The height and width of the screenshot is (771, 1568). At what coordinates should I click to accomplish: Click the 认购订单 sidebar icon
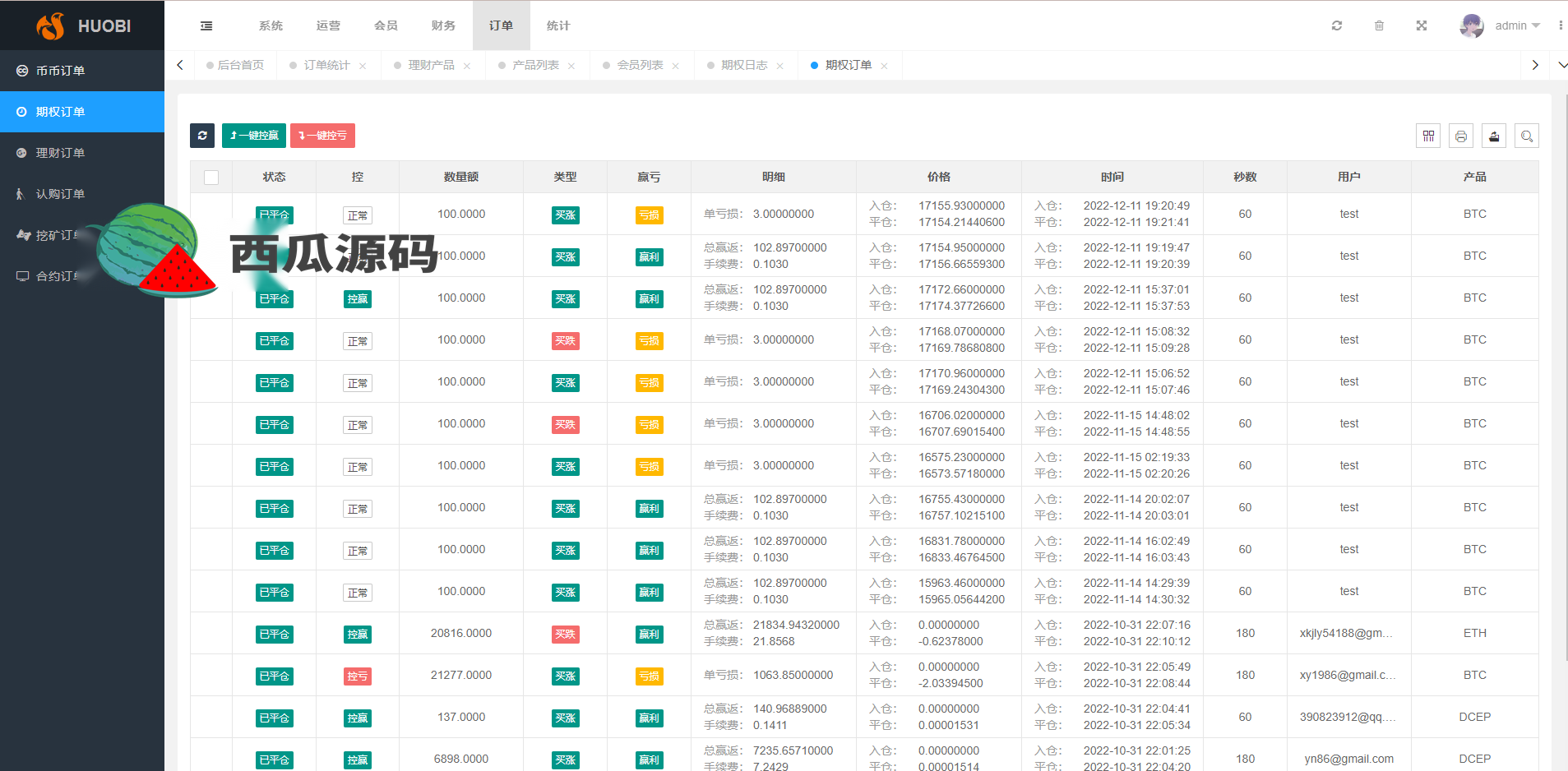(x=21, y=194)
